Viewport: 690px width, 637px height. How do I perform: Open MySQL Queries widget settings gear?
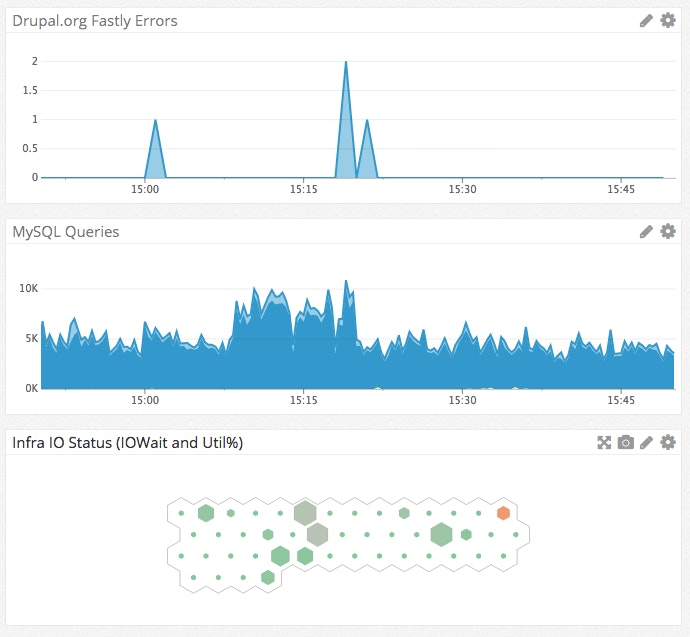pyautogui.click(x=668, y=231)
